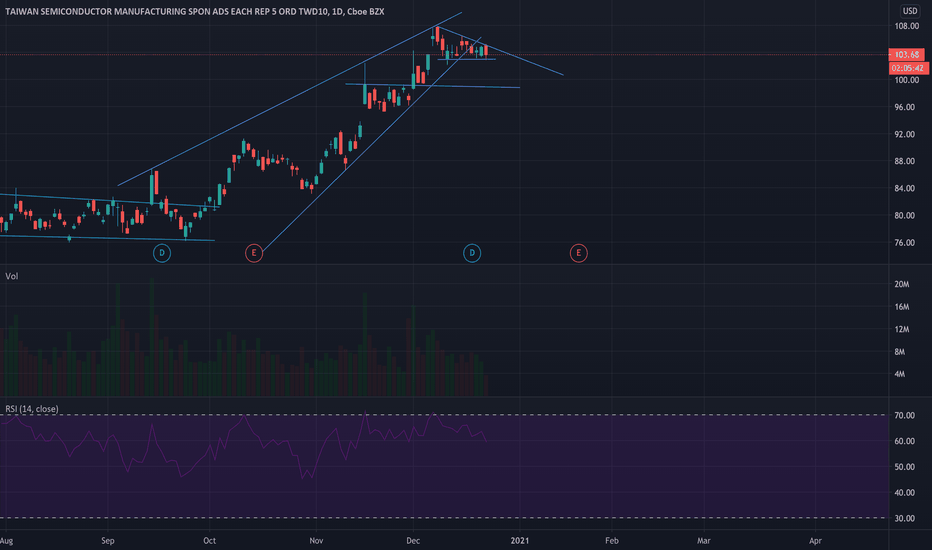
Task: Click the Feb label on time axis
Action: coord(612,540)
